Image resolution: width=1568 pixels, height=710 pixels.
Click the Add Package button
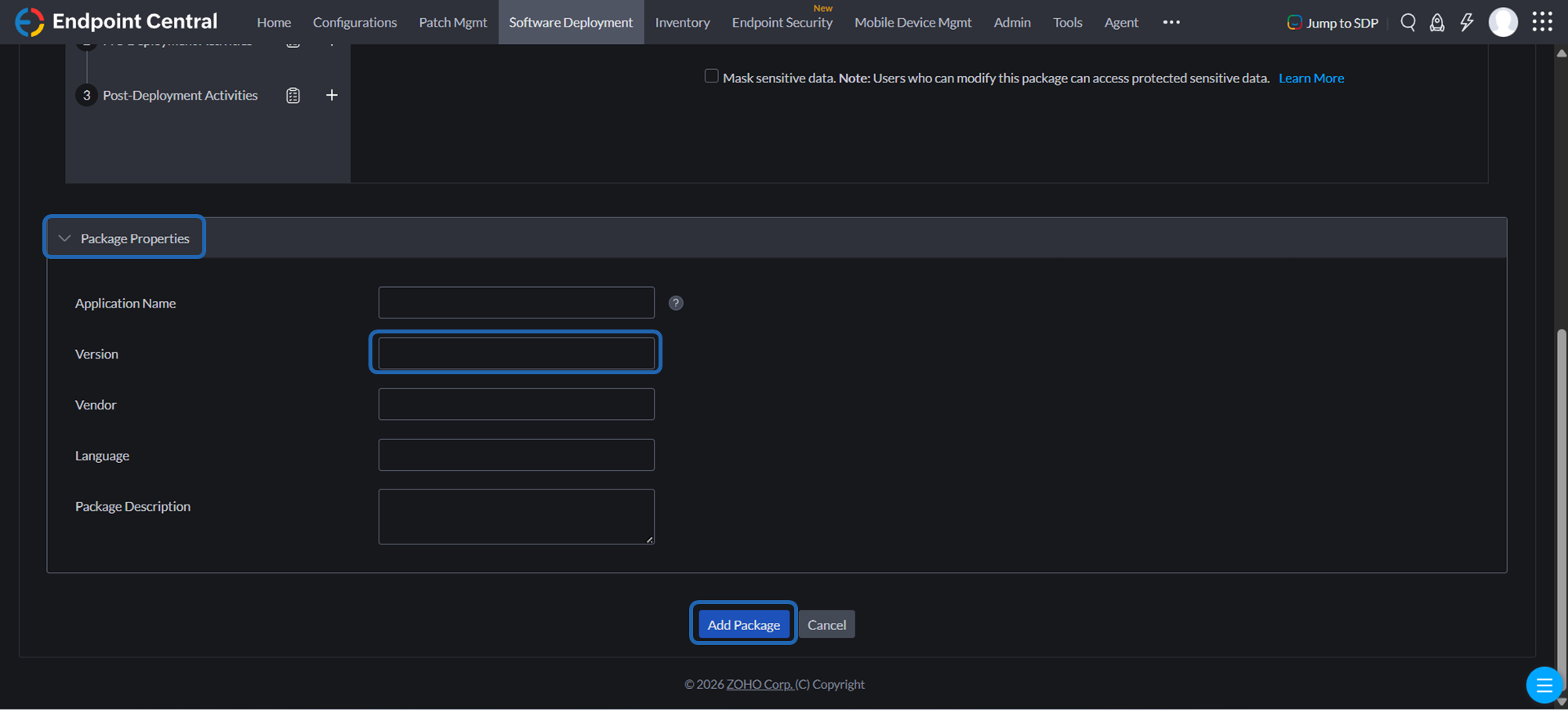(x=743, y=624)
